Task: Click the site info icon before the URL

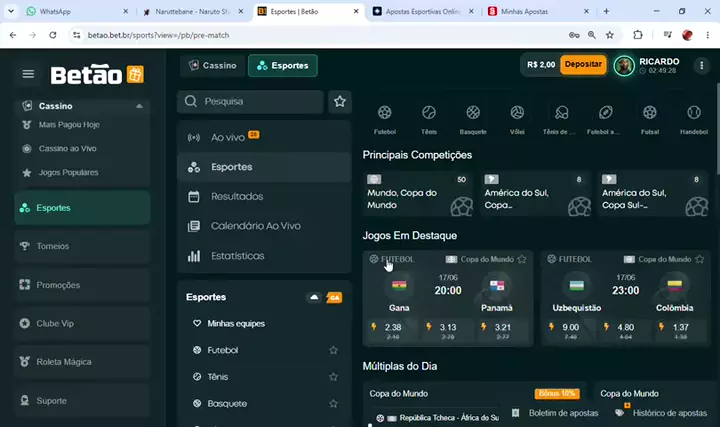Action: coord(77,35)
